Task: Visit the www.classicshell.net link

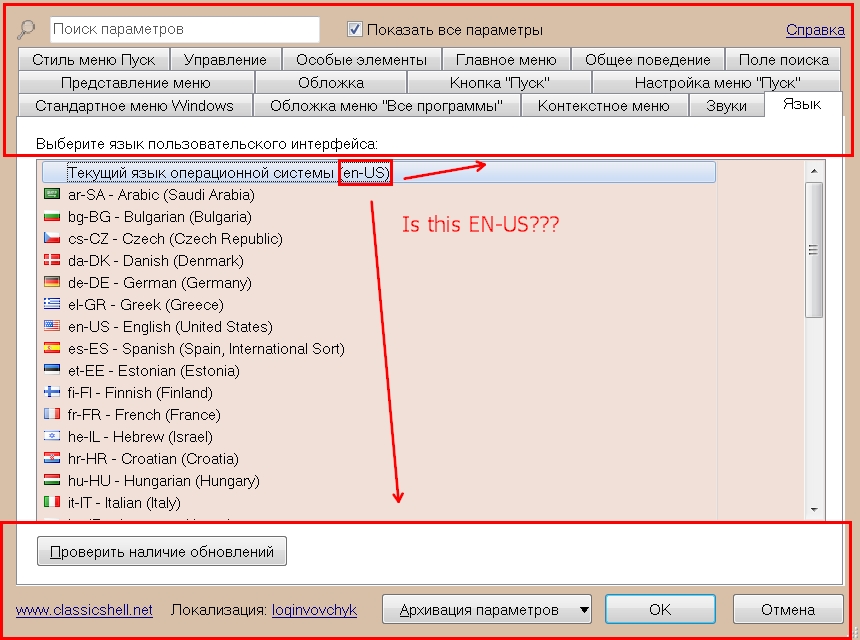Action: (84, 609)
